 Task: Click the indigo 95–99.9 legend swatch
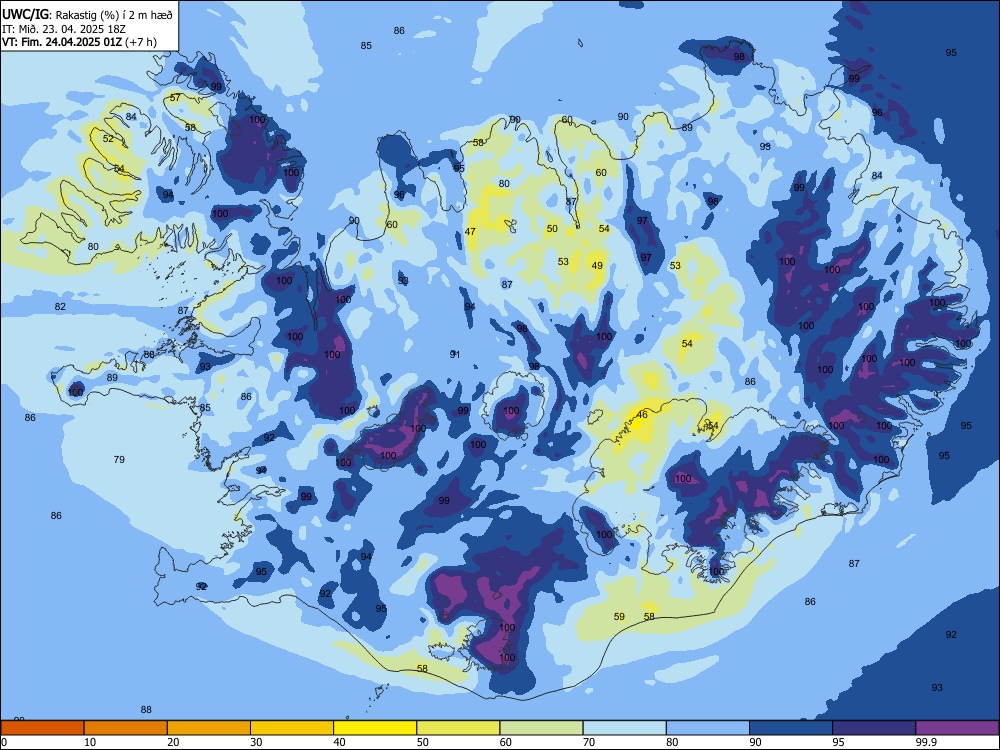874,728
